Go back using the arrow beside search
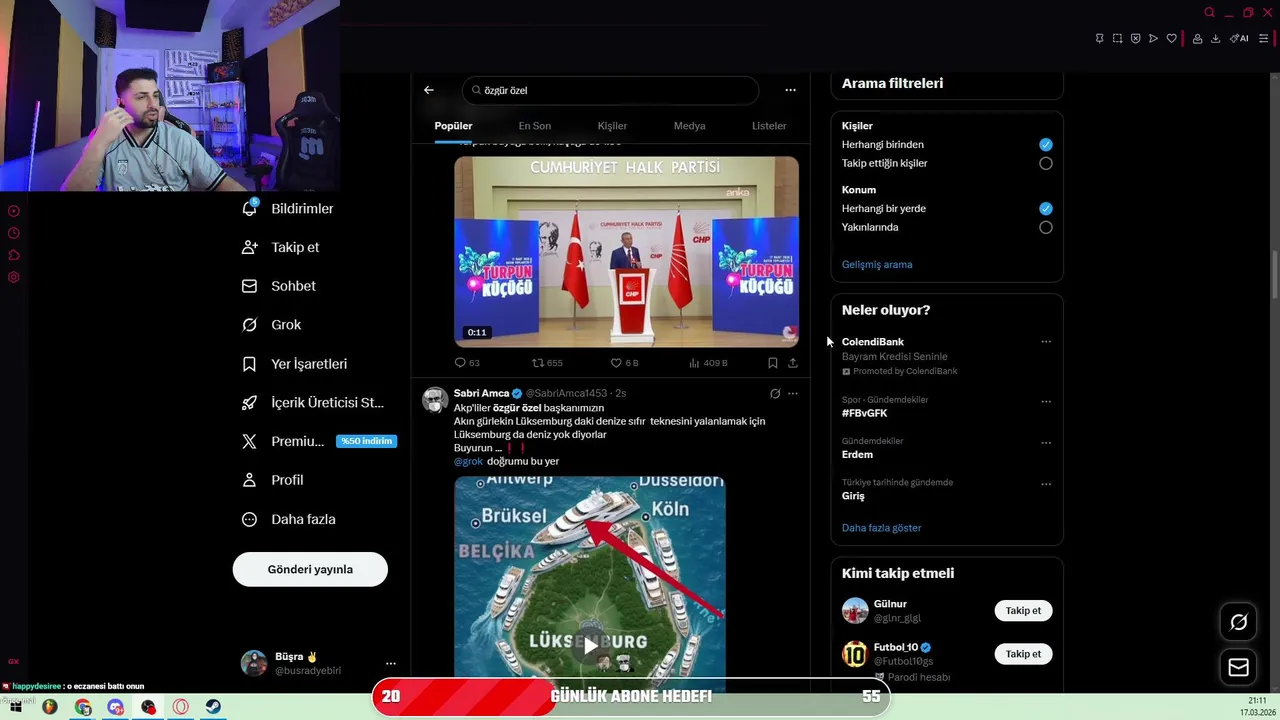1280x720 pixels. tap(428, 90)
